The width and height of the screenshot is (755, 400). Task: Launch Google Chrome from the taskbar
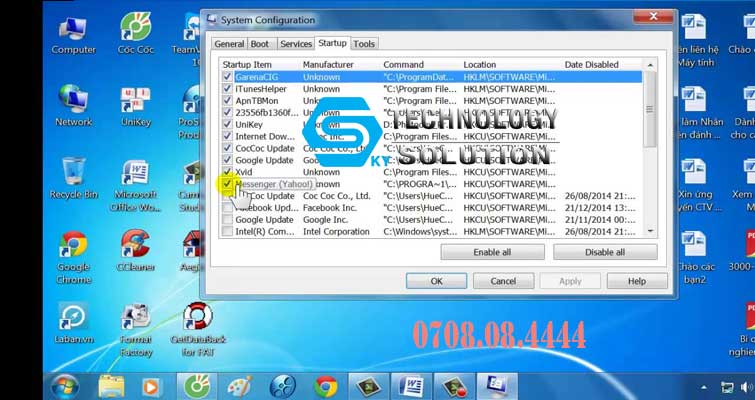[325, 387]
